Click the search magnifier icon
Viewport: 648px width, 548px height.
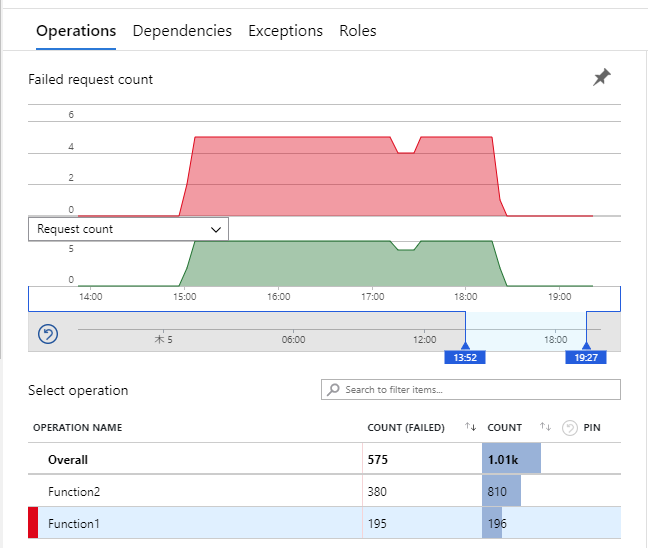tap(333, 389)
